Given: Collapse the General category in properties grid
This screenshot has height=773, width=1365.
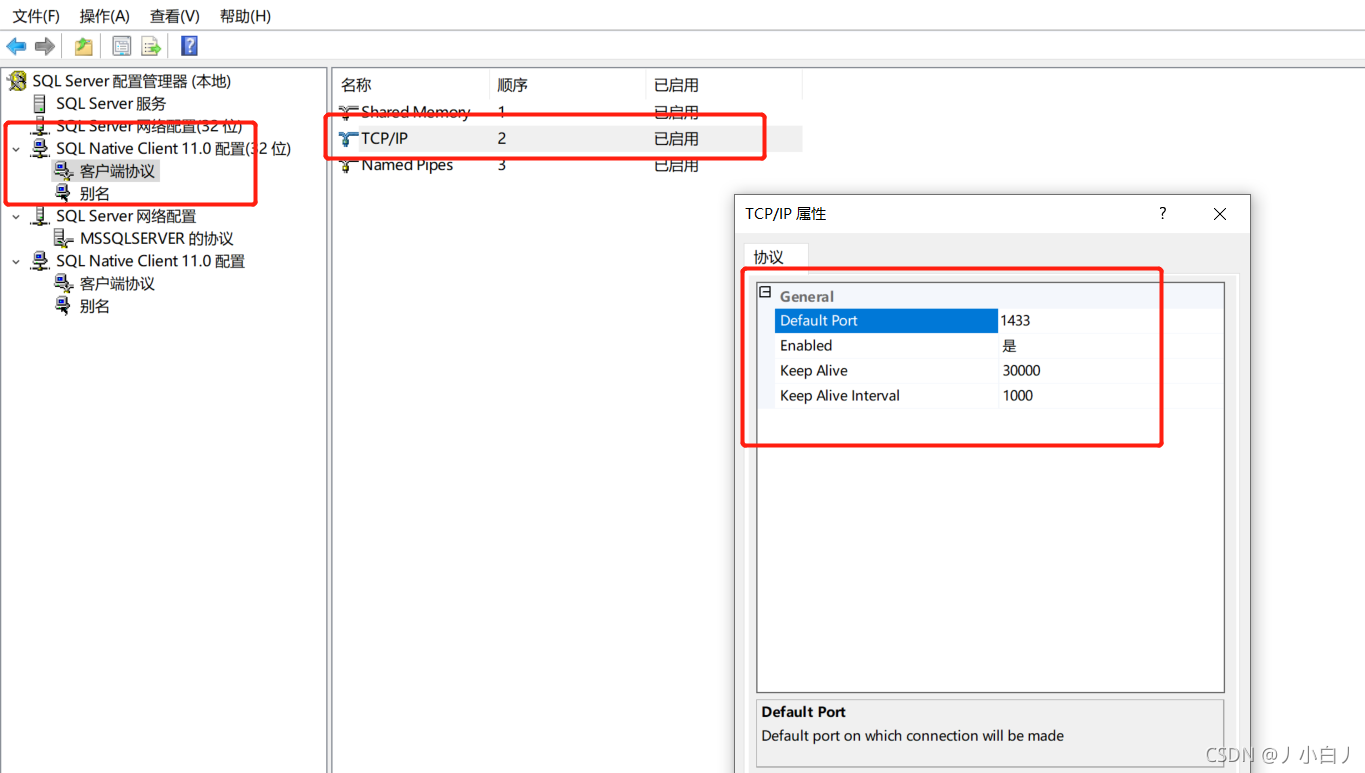Looking at the screenshot, I should [x=765, y=293].
